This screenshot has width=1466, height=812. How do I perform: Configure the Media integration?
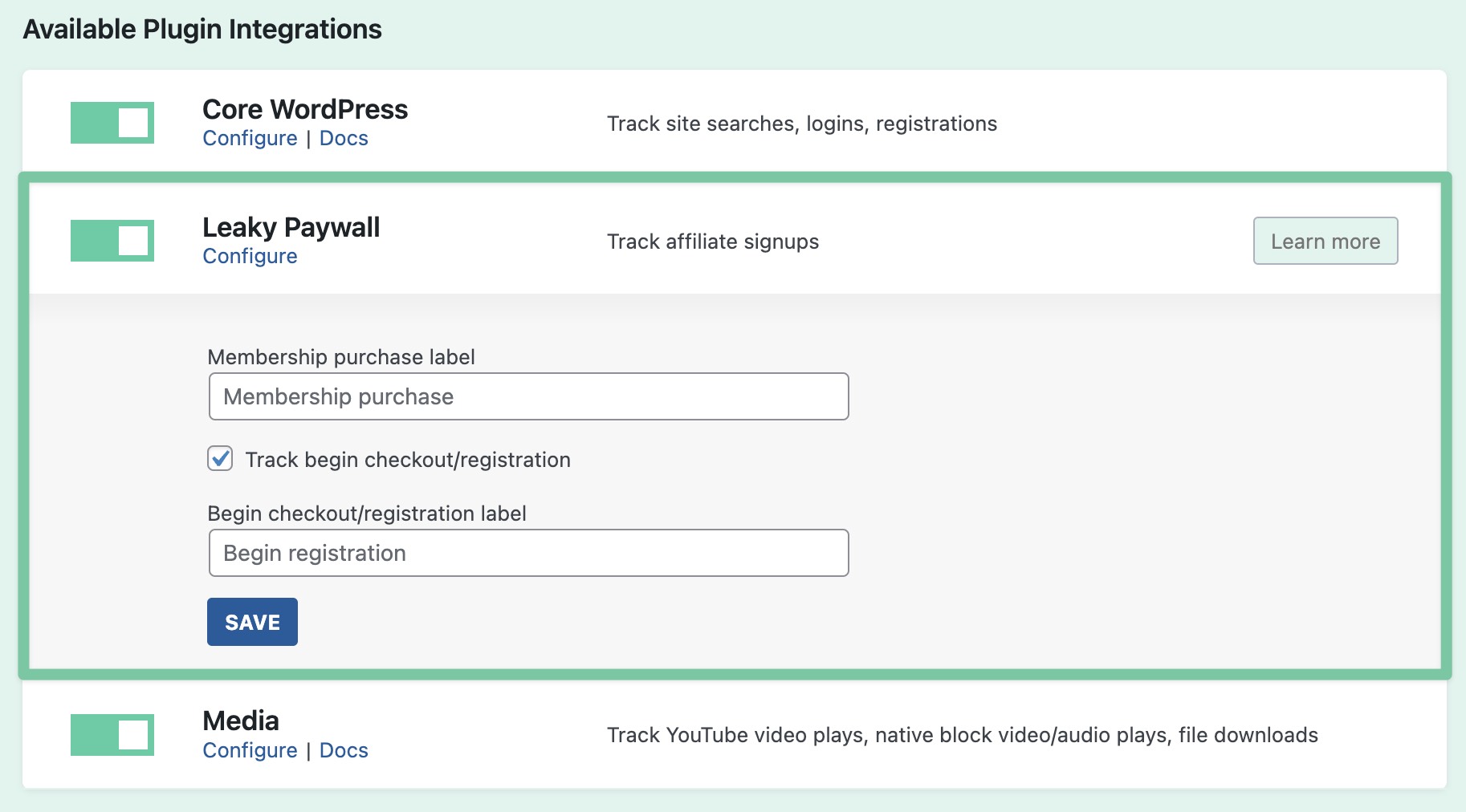pyautogui.click(x=250, y=750)
